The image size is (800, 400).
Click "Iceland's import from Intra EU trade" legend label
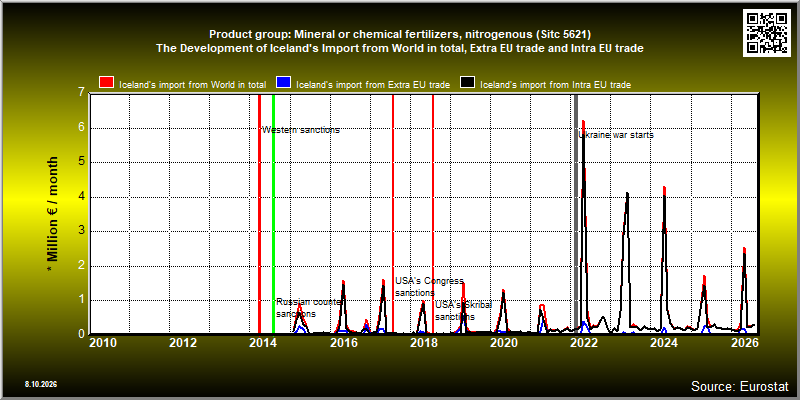click(x=556, y=85)
